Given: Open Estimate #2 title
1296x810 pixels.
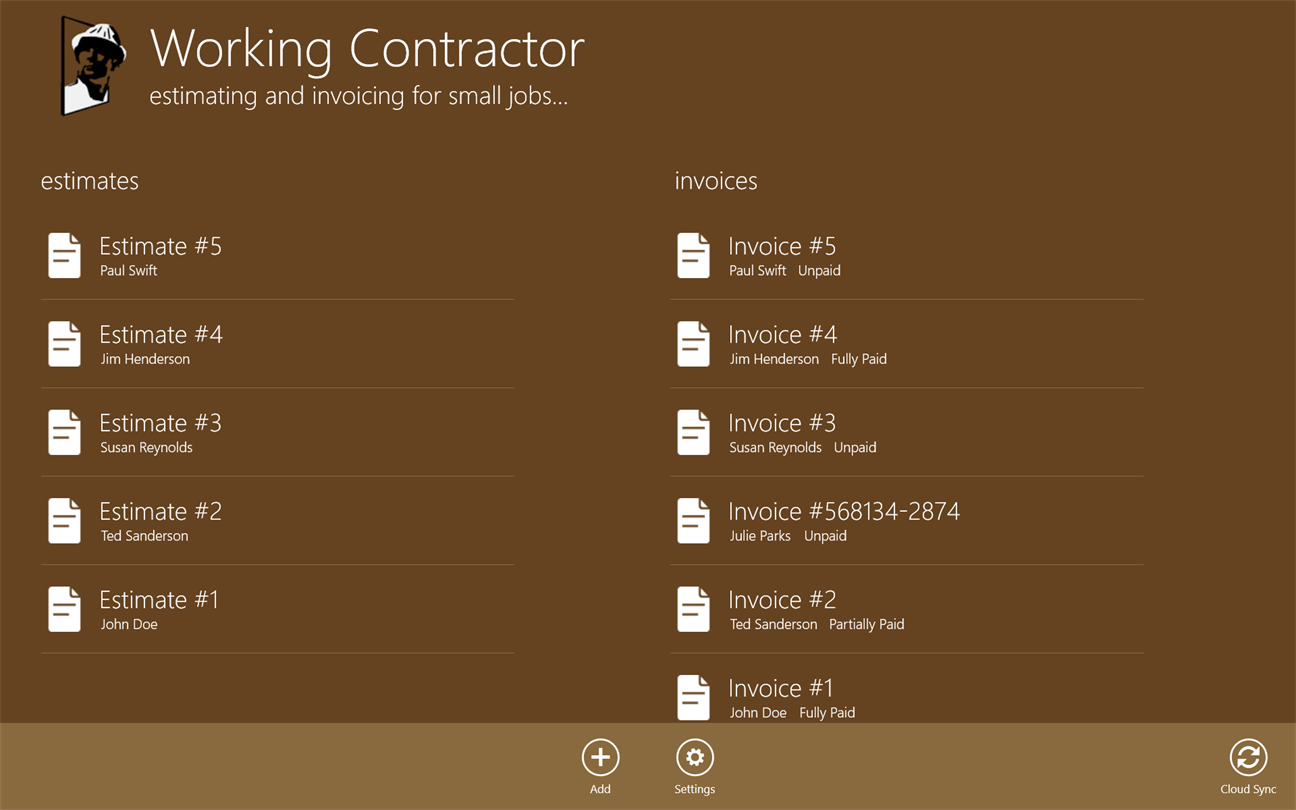Looking at the screenshot, I should point(160,511).
